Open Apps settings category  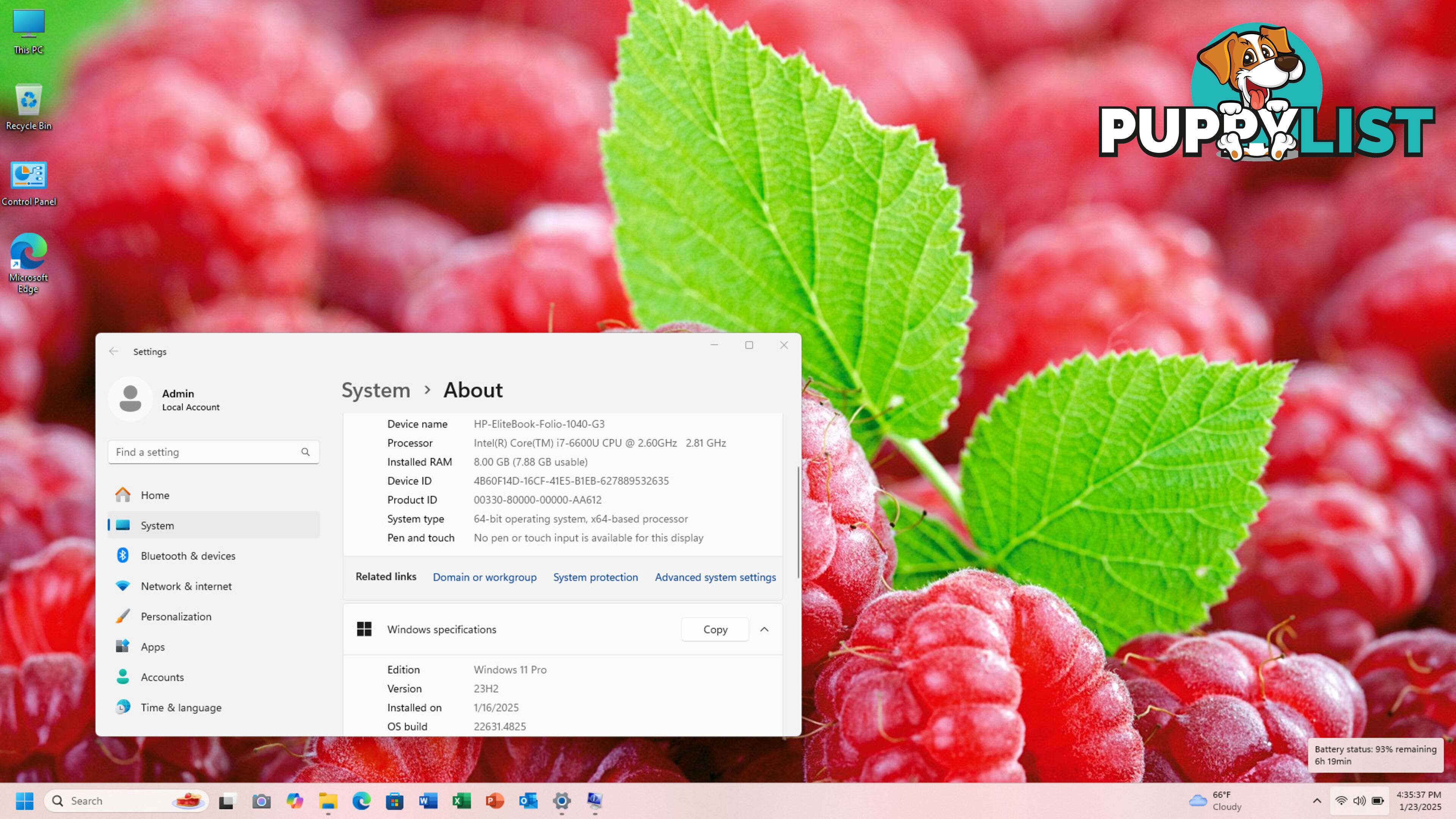pos(213,646)
